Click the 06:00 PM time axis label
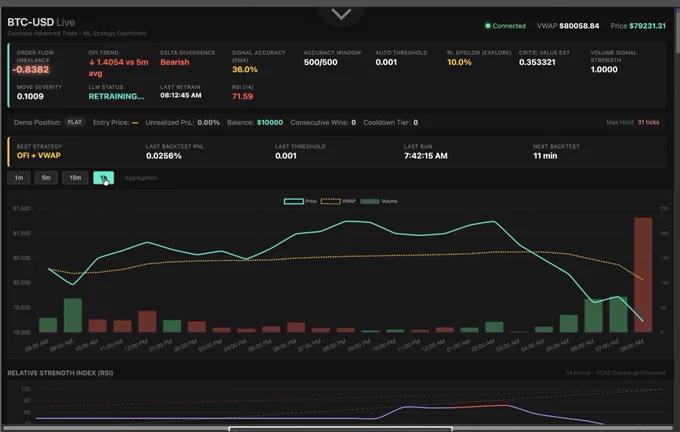The width and height of the screenshot is (680, 432). tap(285, 345)
